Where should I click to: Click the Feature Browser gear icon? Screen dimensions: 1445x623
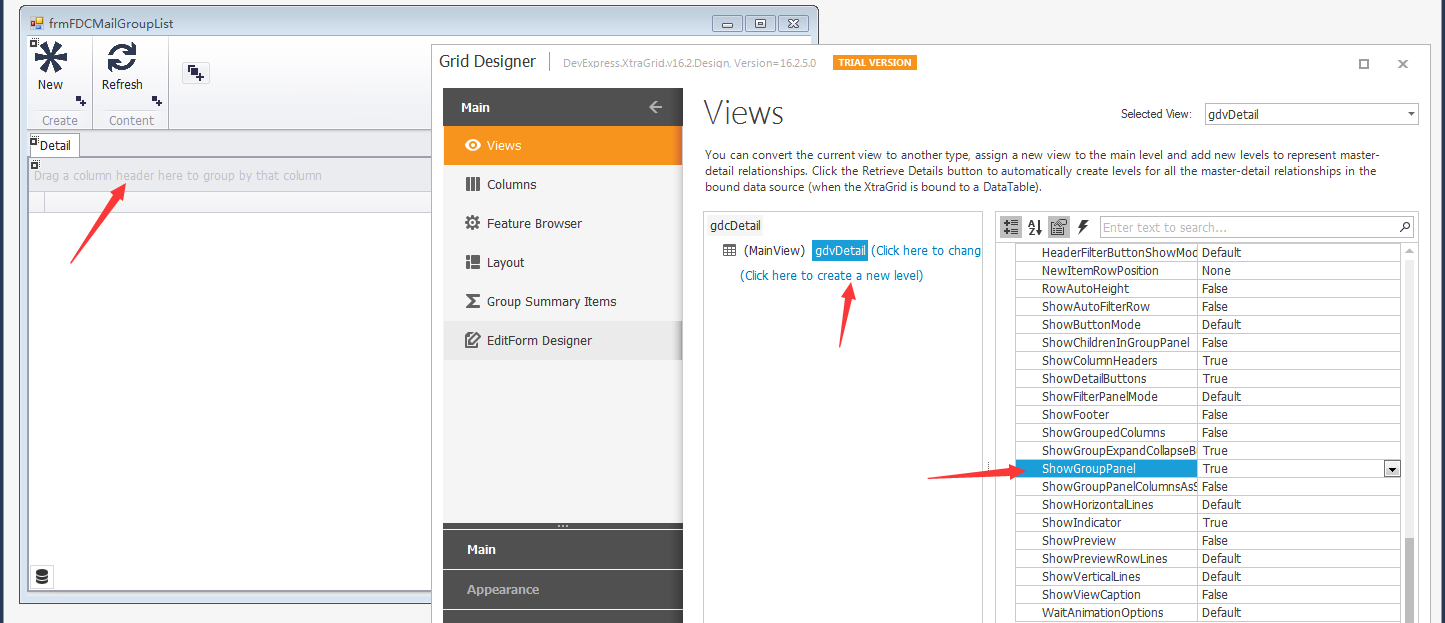473,223
